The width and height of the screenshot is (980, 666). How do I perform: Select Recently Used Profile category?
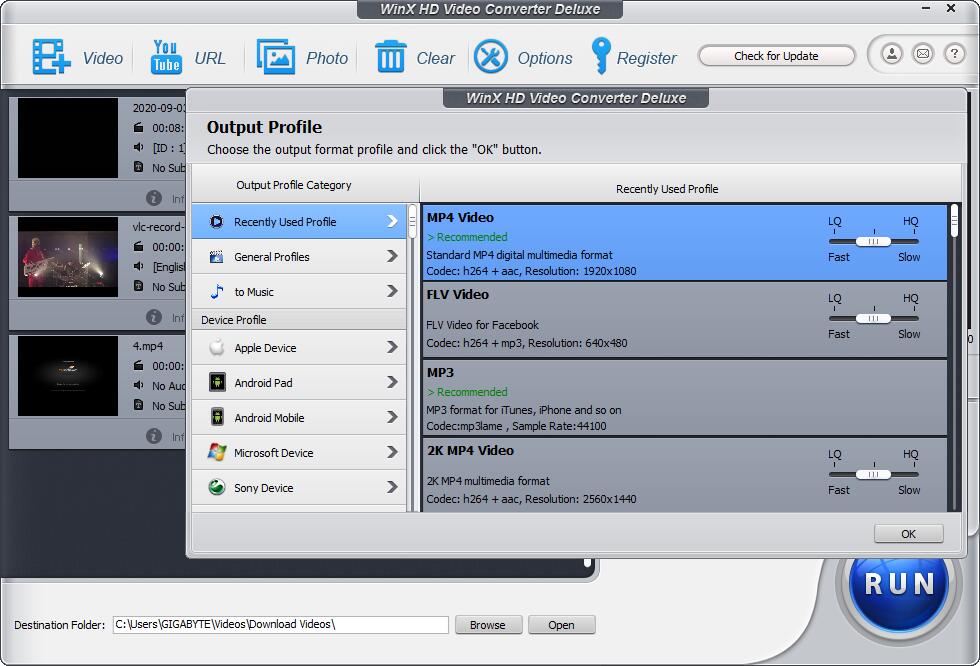299,221
